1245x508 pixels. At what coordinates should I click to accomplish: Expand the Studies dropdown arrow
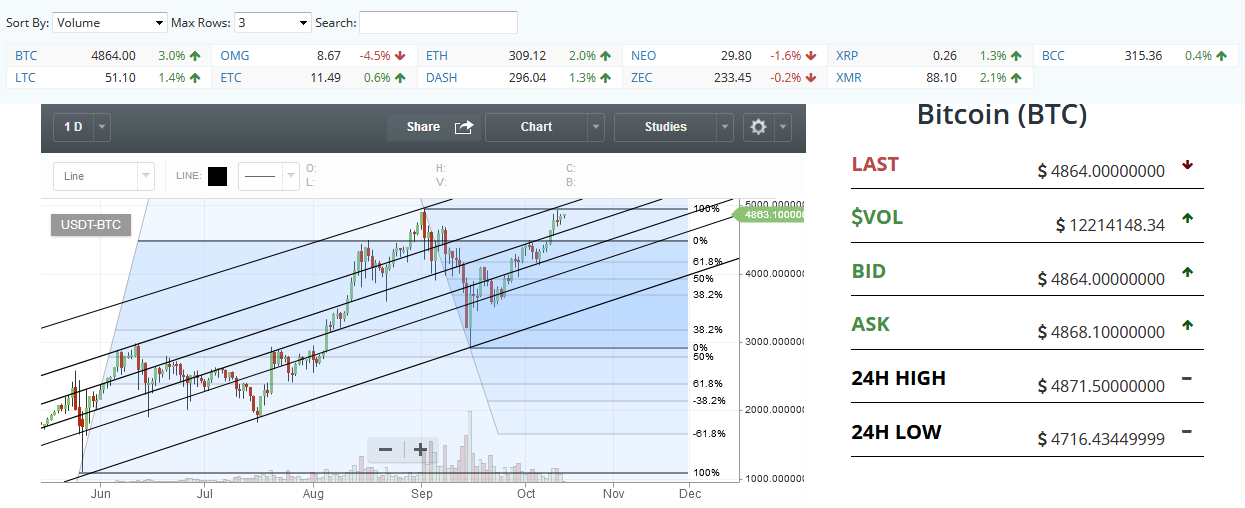click(x=726, y=127)
